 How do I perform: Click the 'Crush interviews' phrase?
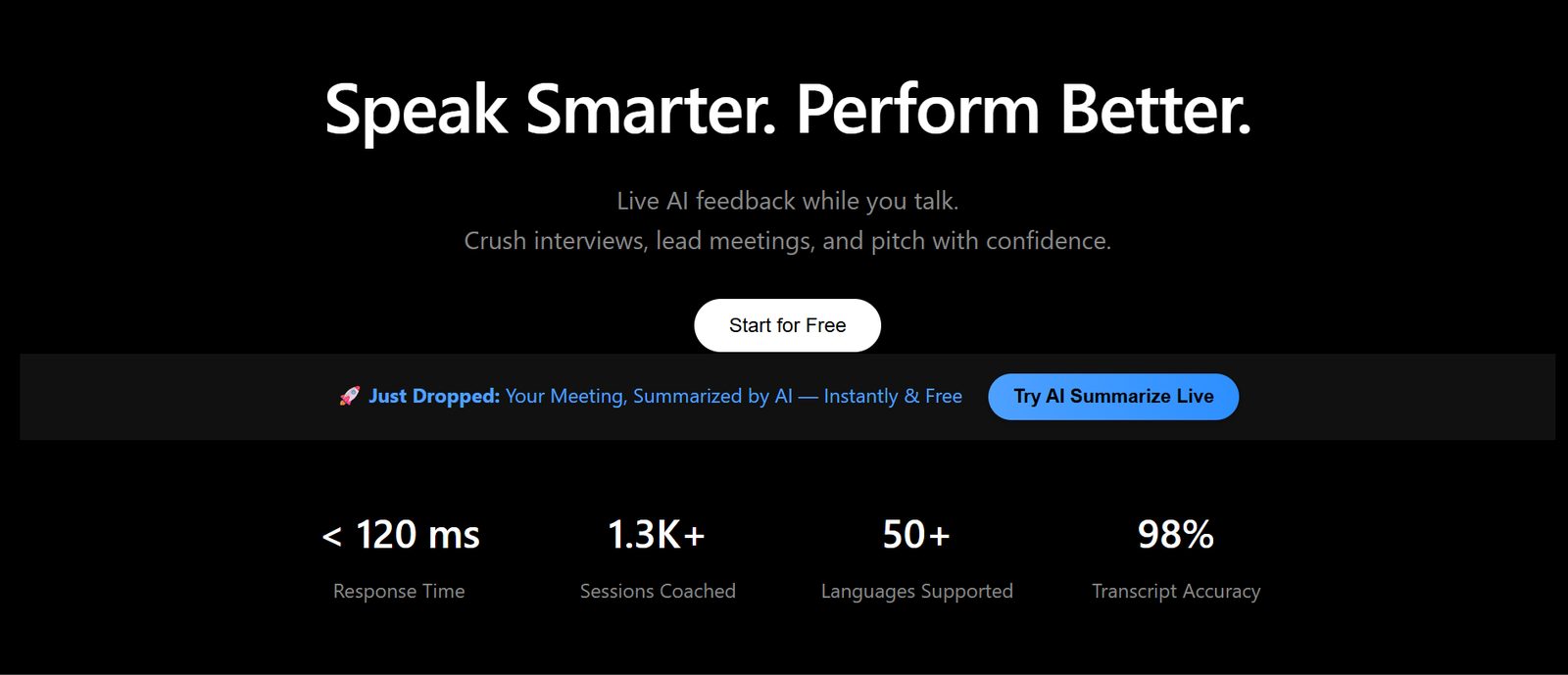(x=554, y=241)
